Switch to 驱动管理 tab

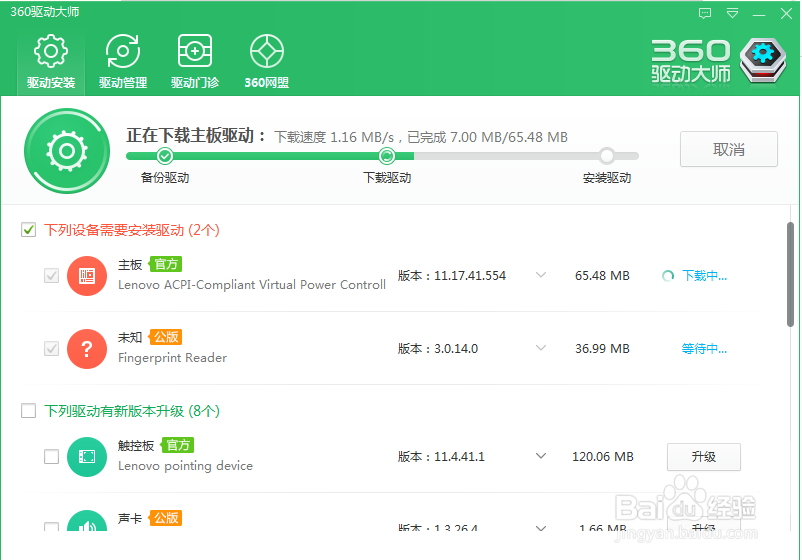point(123,61)
